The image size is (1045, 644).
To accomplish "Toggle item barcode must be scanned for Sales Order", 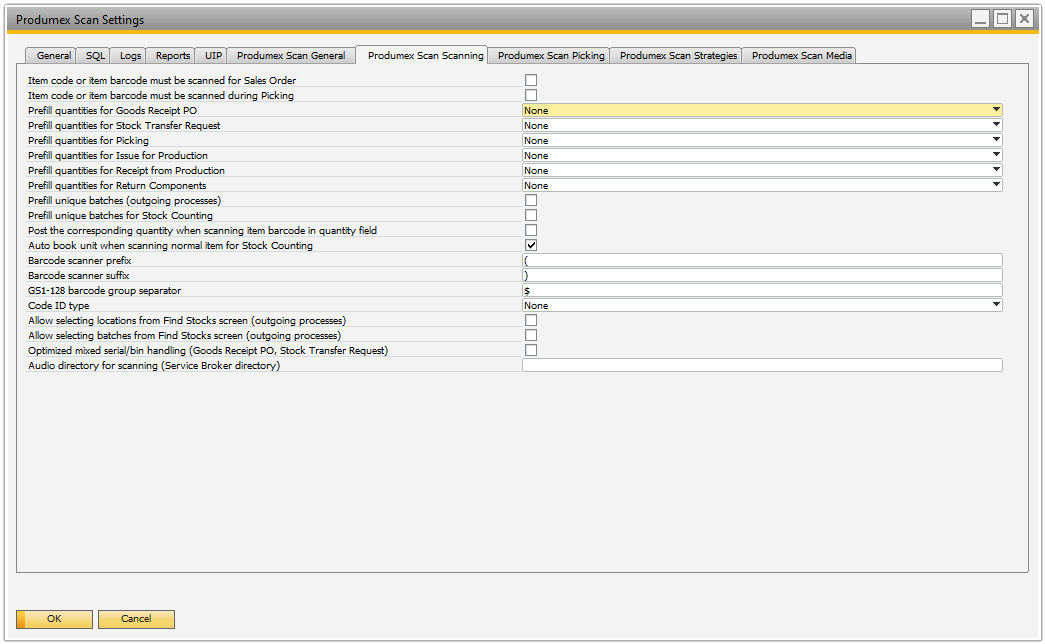I will tap(530, 81).
